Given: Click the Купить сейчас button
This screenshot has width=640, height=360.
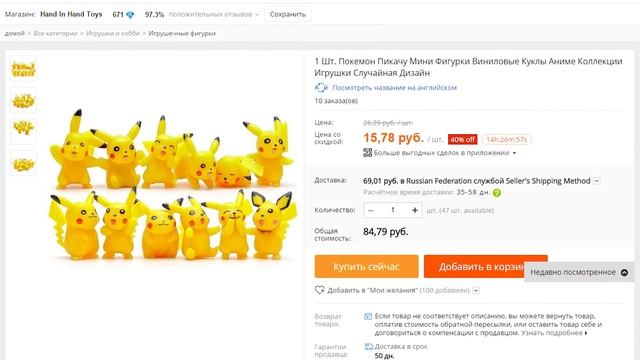Looking at the screenshot, I should click(367, 267).
